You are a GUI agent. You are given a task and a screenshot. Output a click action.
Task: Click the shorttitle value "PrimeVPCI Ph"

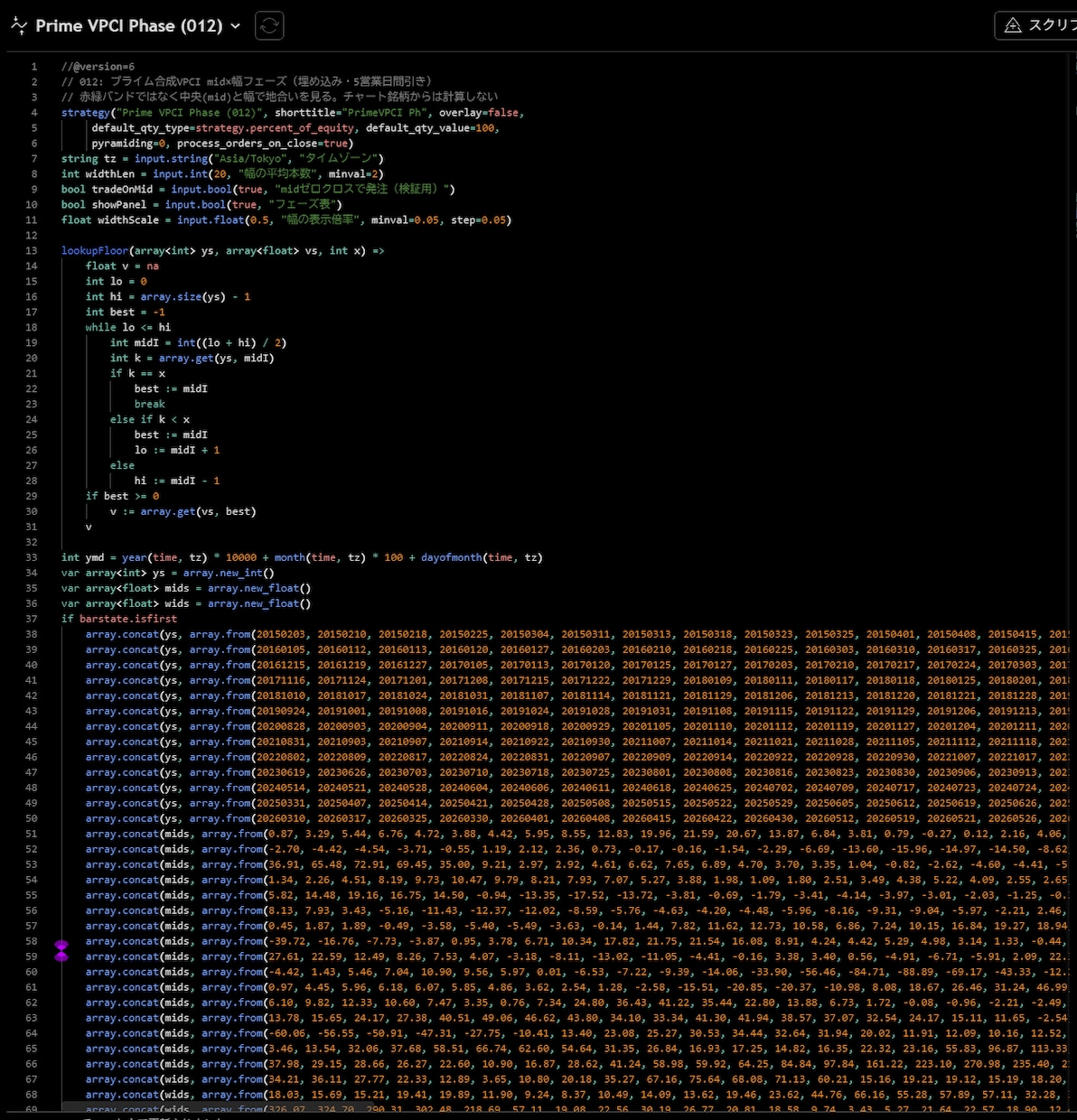click(x=384, y=113)
